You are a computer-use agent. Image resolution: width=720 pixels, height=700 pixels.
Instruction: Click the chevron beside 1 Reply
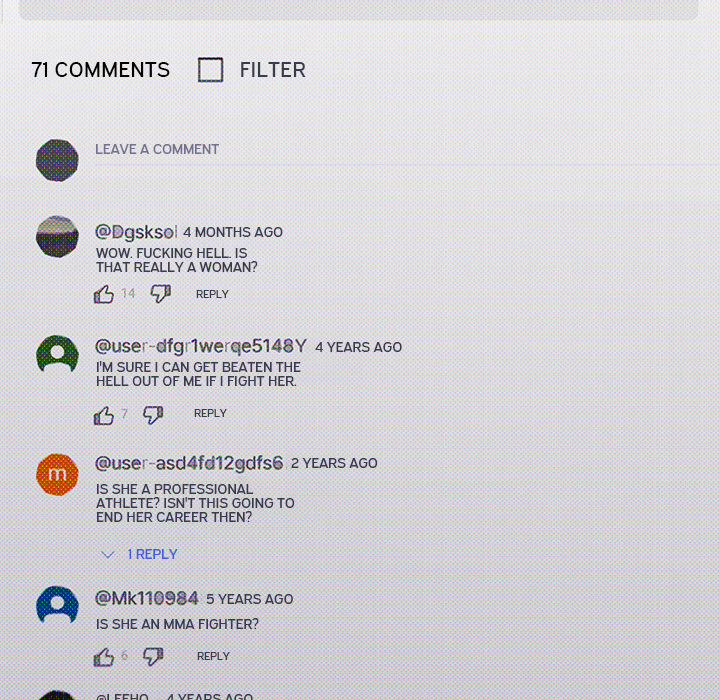(107, 555)
